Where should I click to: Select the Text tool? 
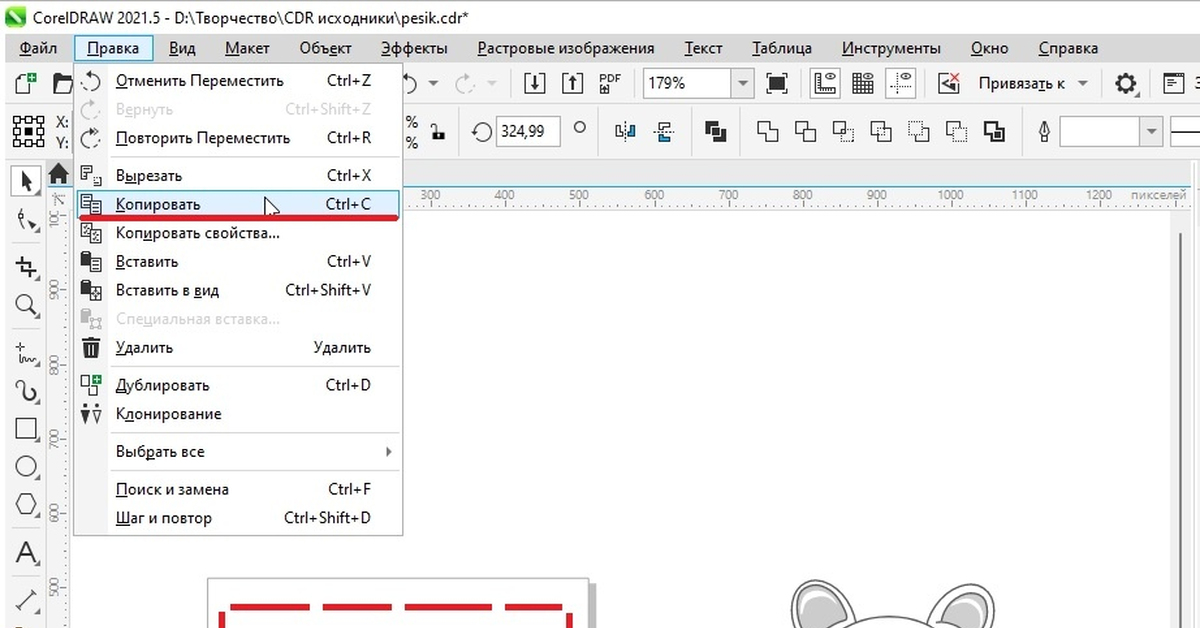pyautogui.click(x=25, y=553)
